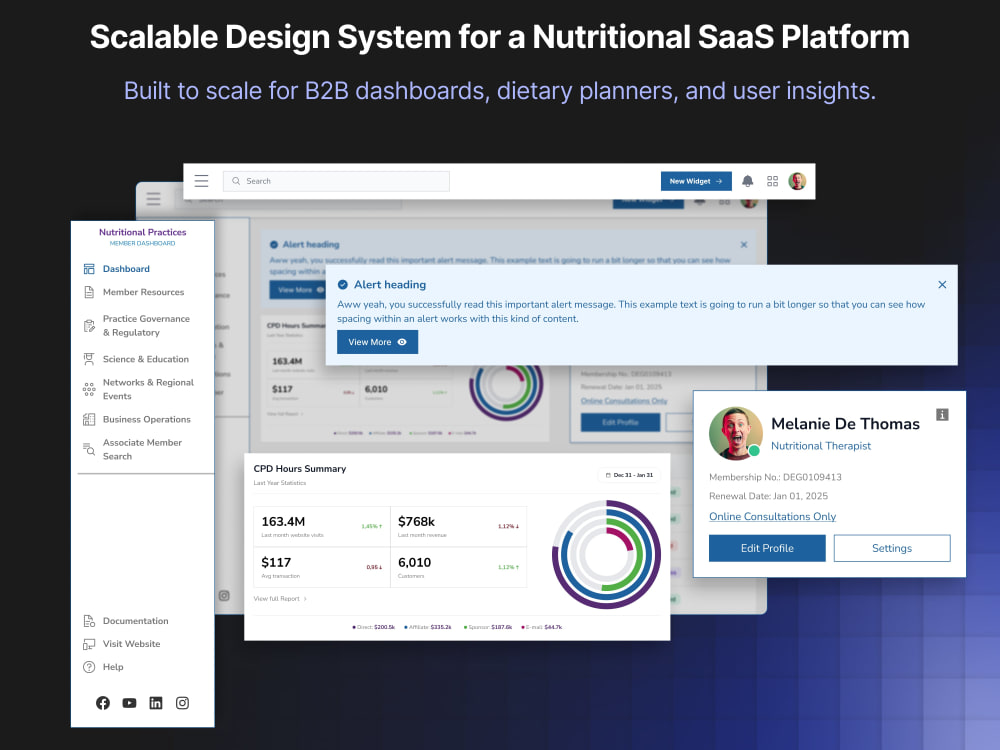Open the YouTube social icon
Image resolution: width=1000 pixels, height=750 pixels.
[x=129, y=703]
